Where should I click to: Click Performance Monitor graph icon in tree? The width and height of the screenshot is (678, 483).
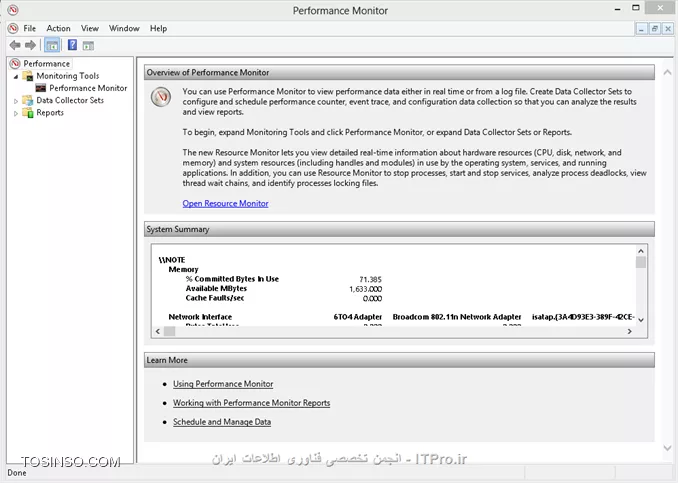pyautogui.click(x=41, y=88)
